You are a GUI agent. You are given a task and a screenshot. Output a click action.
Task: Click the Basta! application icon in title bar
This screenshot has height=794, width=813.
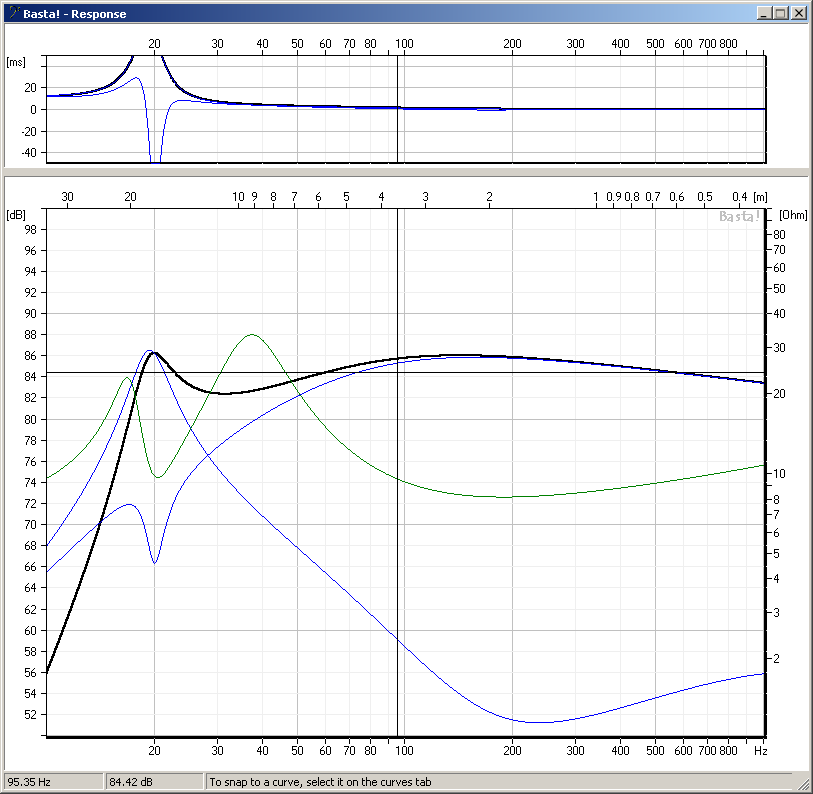click(x=13, y=14)
